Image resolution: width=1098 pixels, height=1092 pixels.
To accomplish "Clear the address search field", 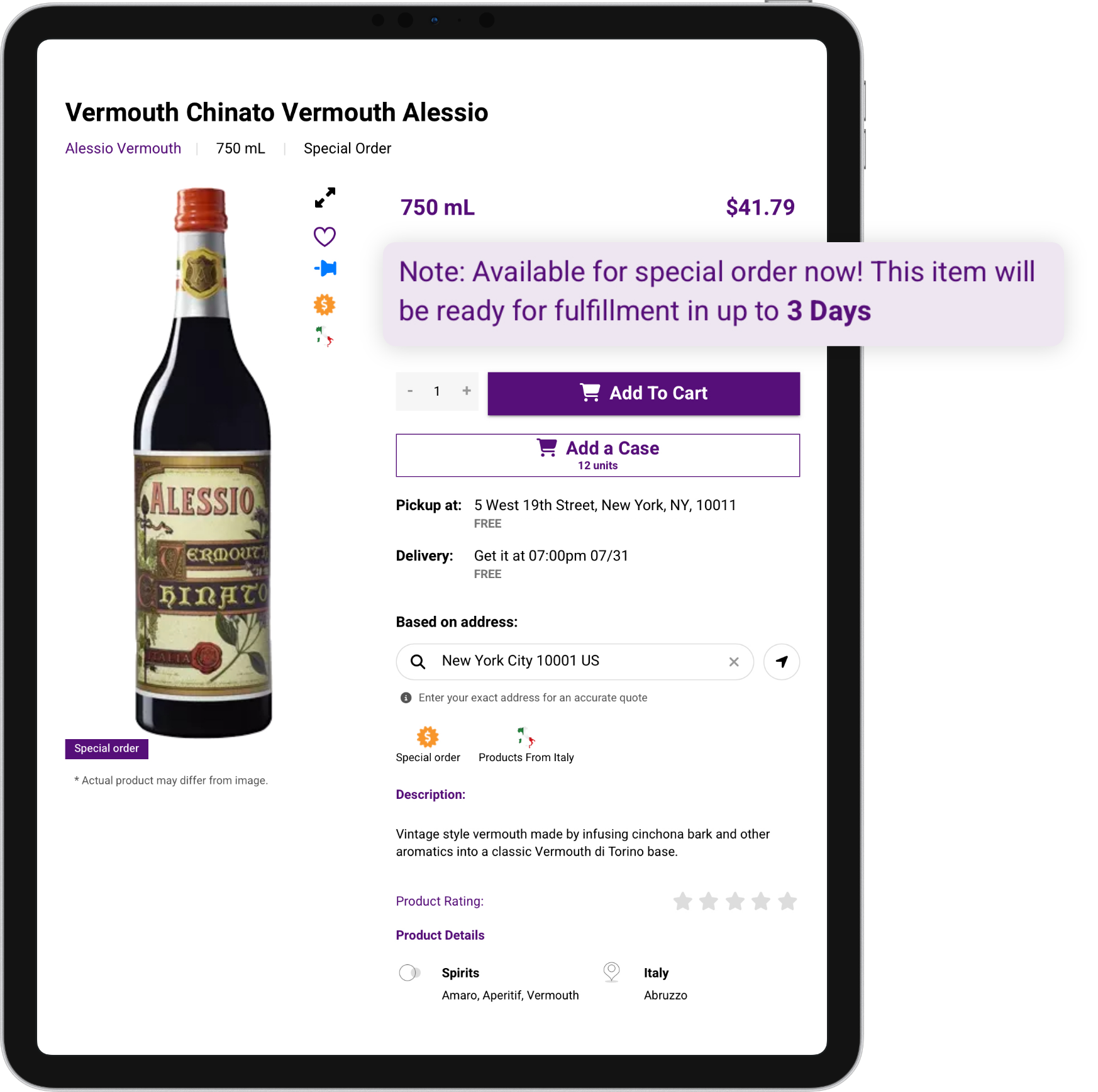I will point(733,662).
